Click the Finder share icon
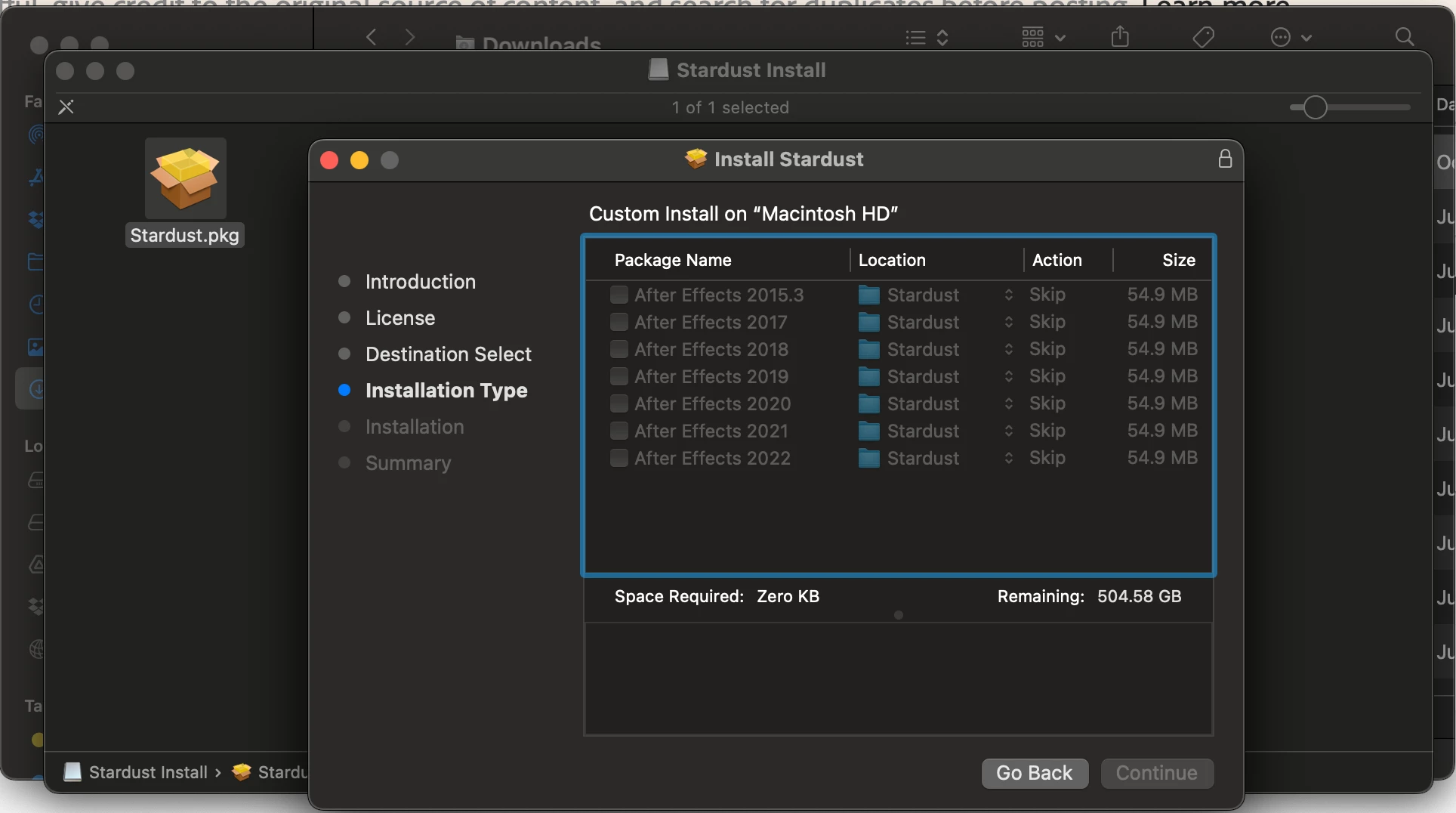The height and width of the screenshot is (813, 1456). coord(1120,36)
